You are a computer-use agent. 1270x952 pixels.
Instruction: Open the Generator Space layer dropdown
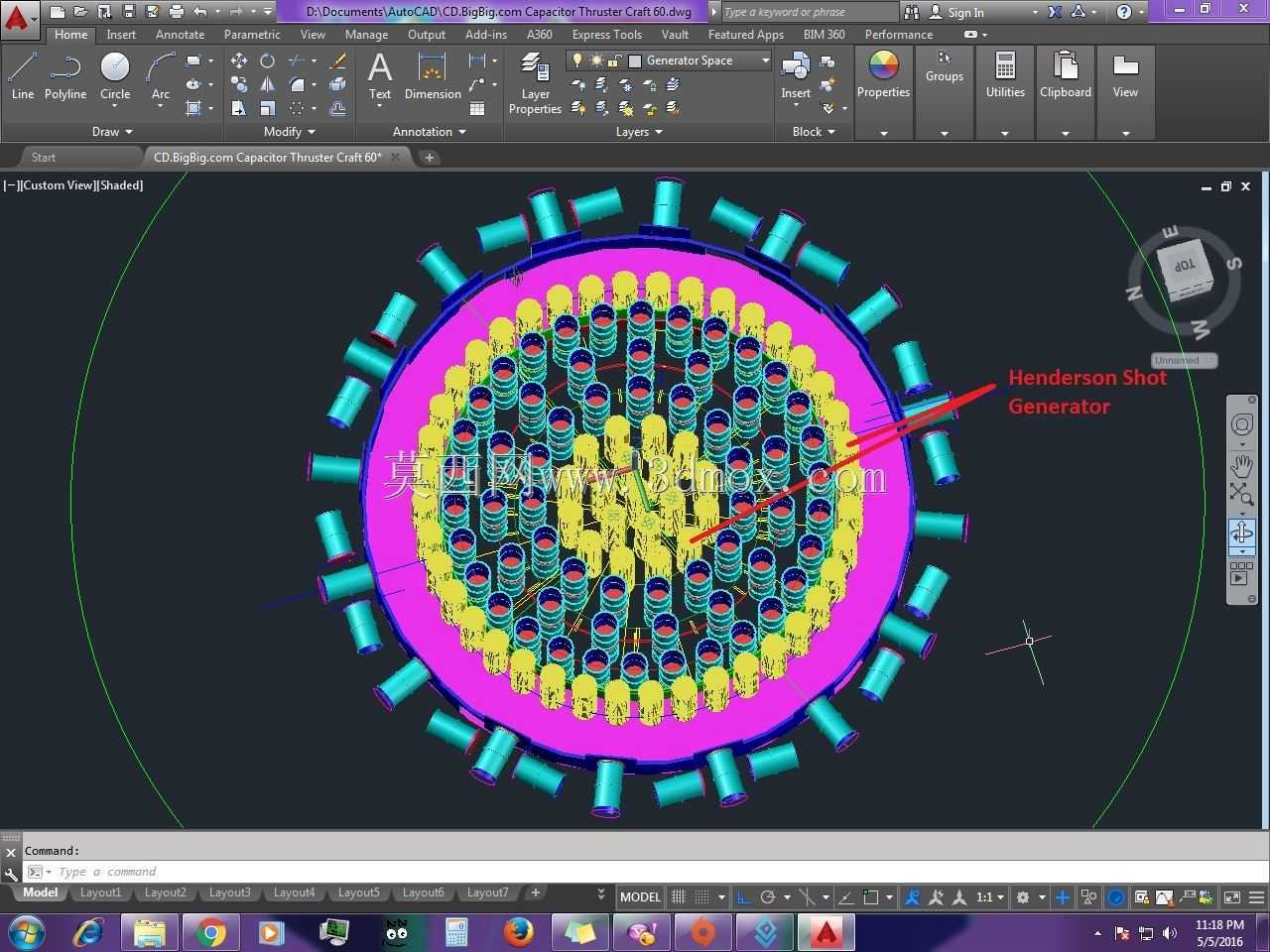point(765,60)
